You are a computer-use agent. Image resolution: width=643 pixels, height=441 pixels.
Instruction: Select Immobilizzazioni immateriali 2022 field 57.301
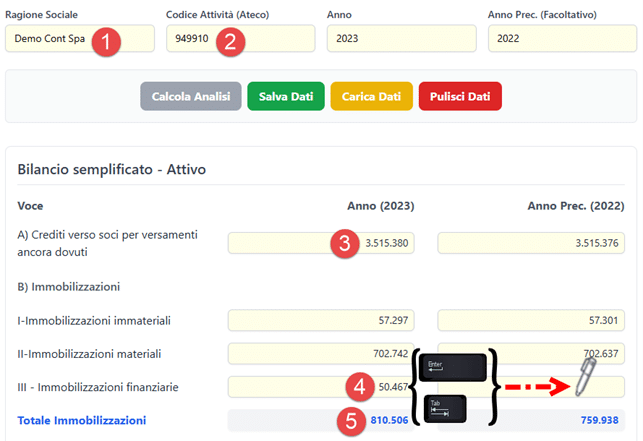(x=531, y=320)
